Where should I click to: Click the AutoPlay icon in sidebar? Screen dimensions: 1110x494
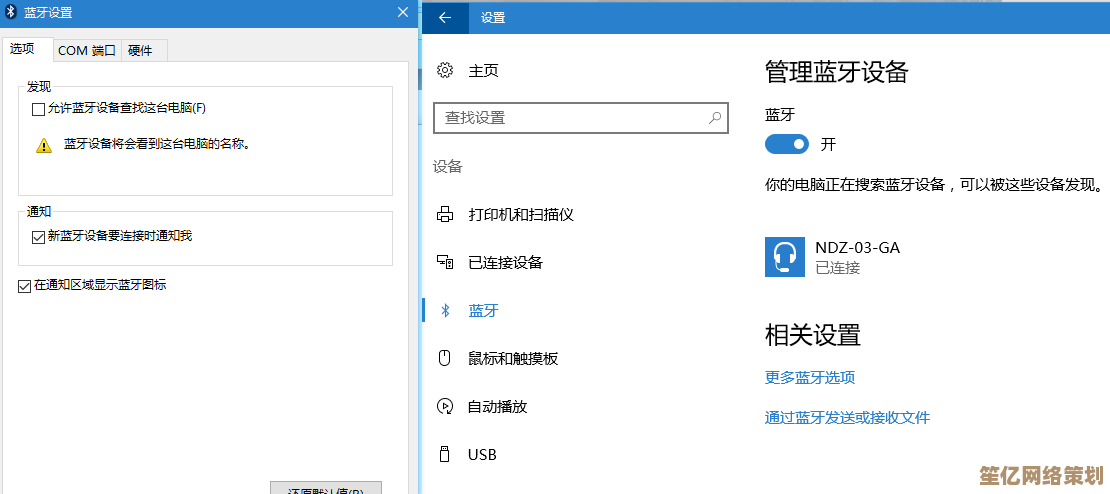[x=446, y=406]
